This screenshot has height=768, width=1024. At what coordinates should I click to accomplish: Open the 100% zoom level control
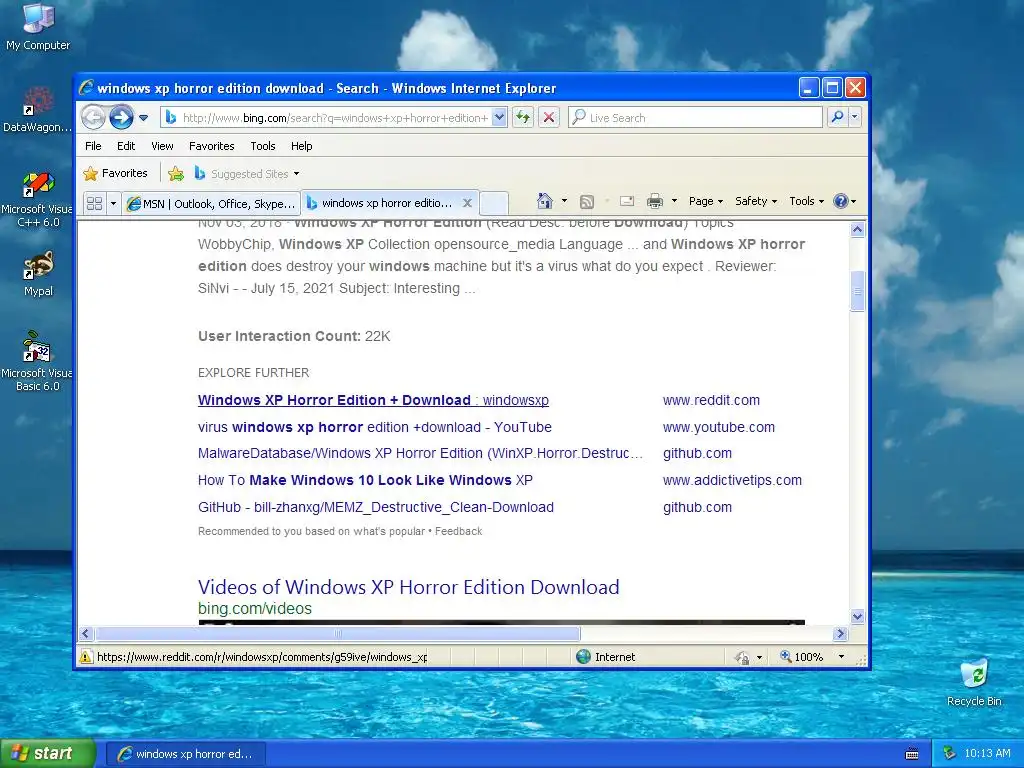(x=811, y=657)
